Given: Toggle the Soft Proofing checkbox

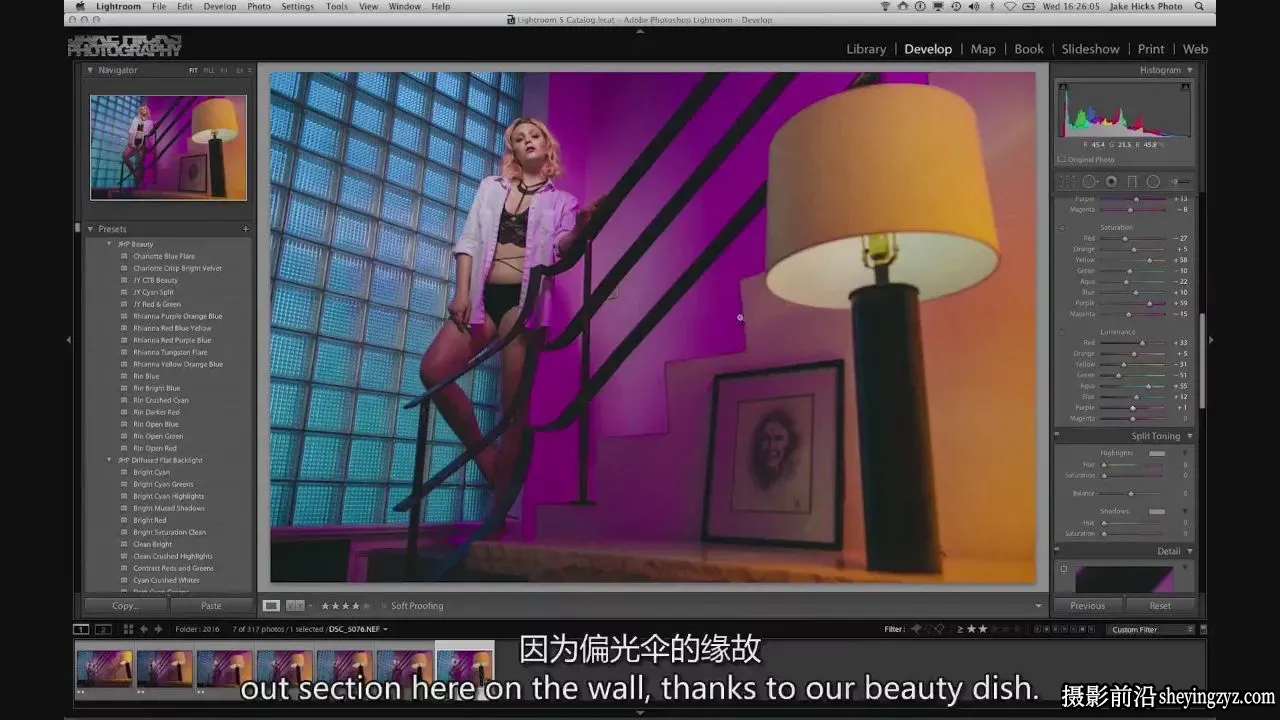Looking at the screenshot, I should point(383,606).
